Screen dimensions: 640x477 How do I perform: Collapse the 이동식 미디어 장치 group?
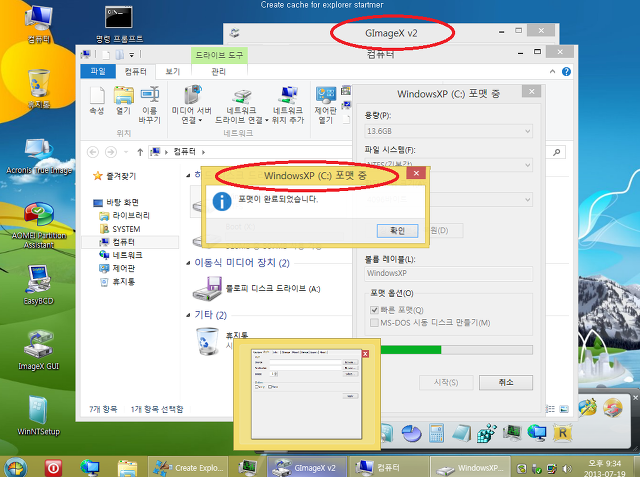pos(188,263)
